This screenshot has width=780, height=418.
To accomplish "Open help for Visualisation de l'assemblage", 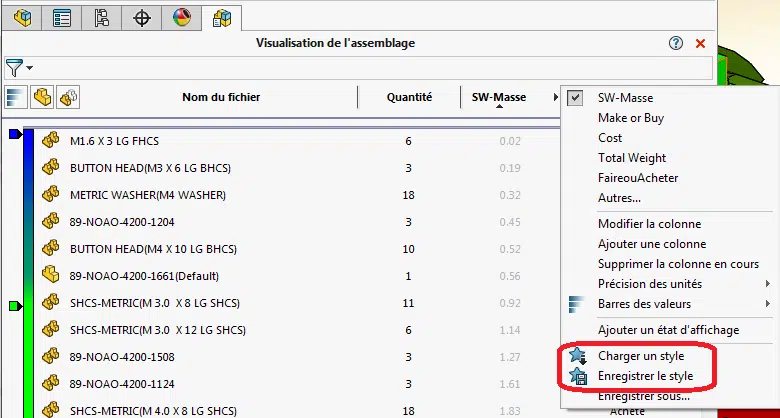I will tap(676, 43).
